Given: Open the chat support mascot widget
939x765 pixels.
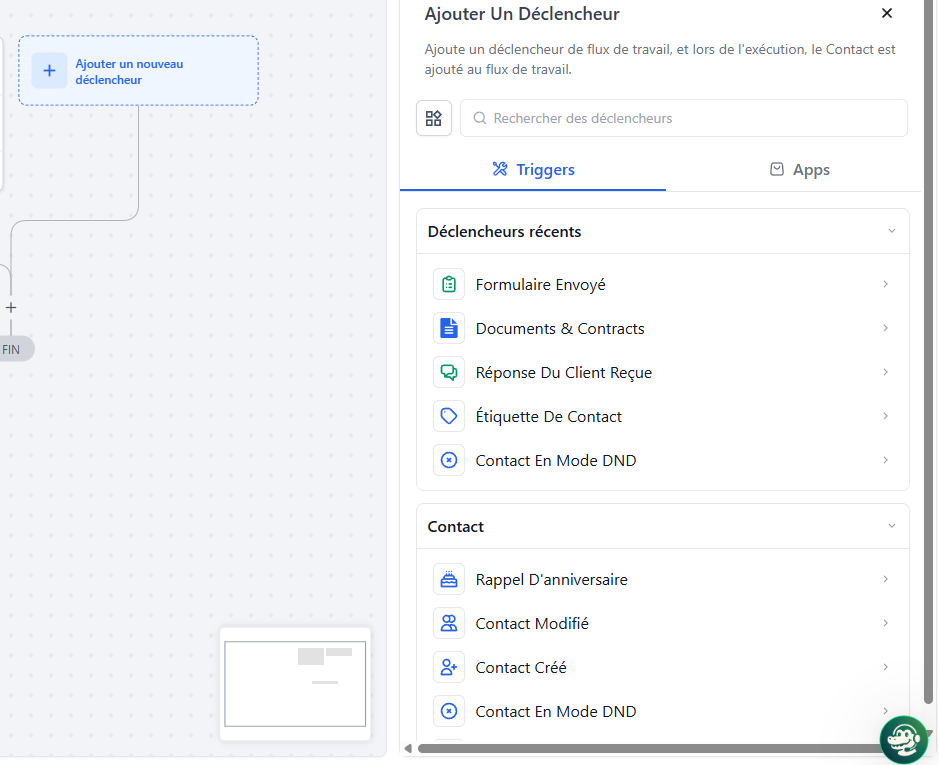Looking at the screenshot, I should [x=903, y=739].
